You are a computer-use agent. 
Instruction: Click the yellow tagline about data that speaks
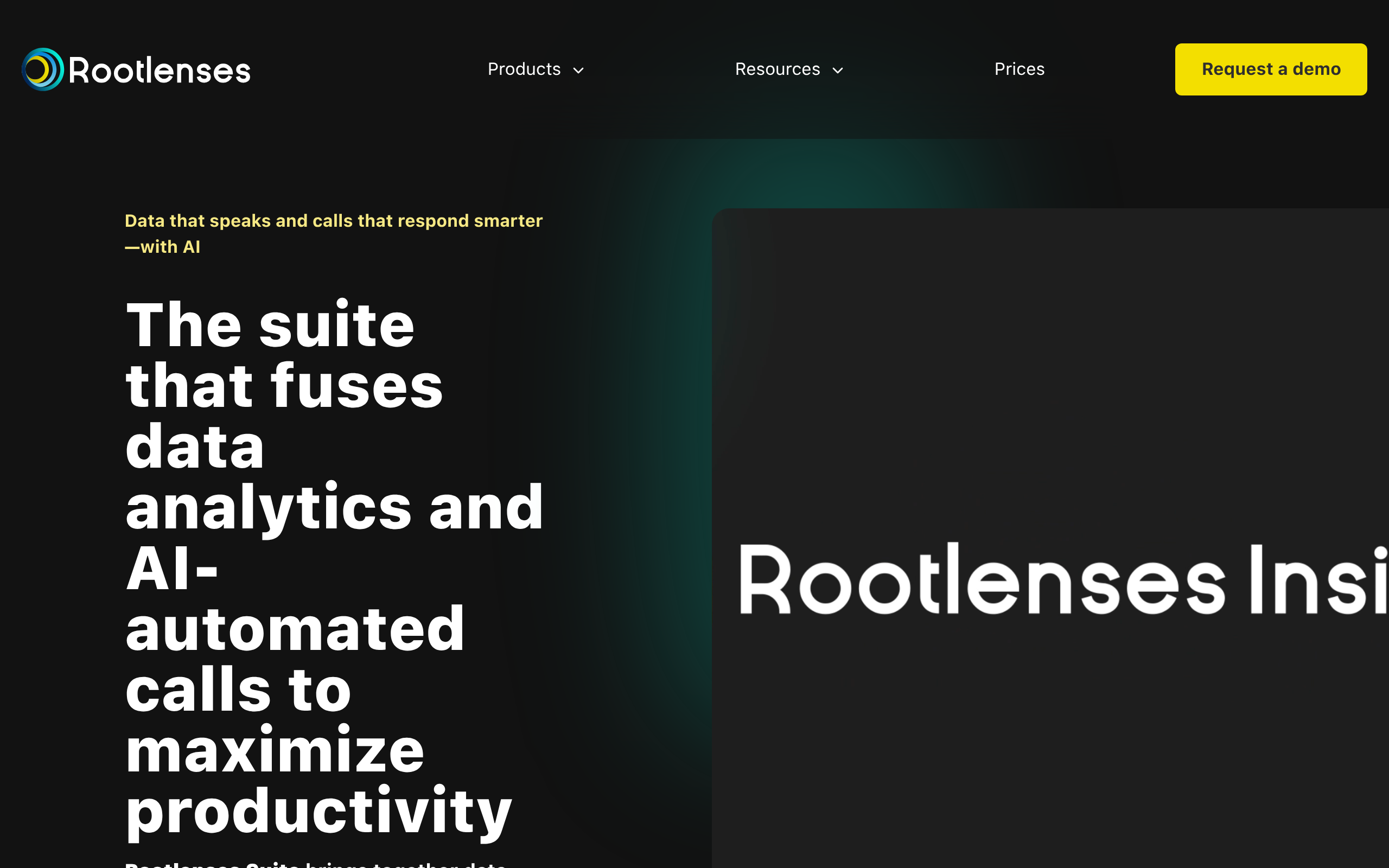pyautogui.click(x=333, y=221)
